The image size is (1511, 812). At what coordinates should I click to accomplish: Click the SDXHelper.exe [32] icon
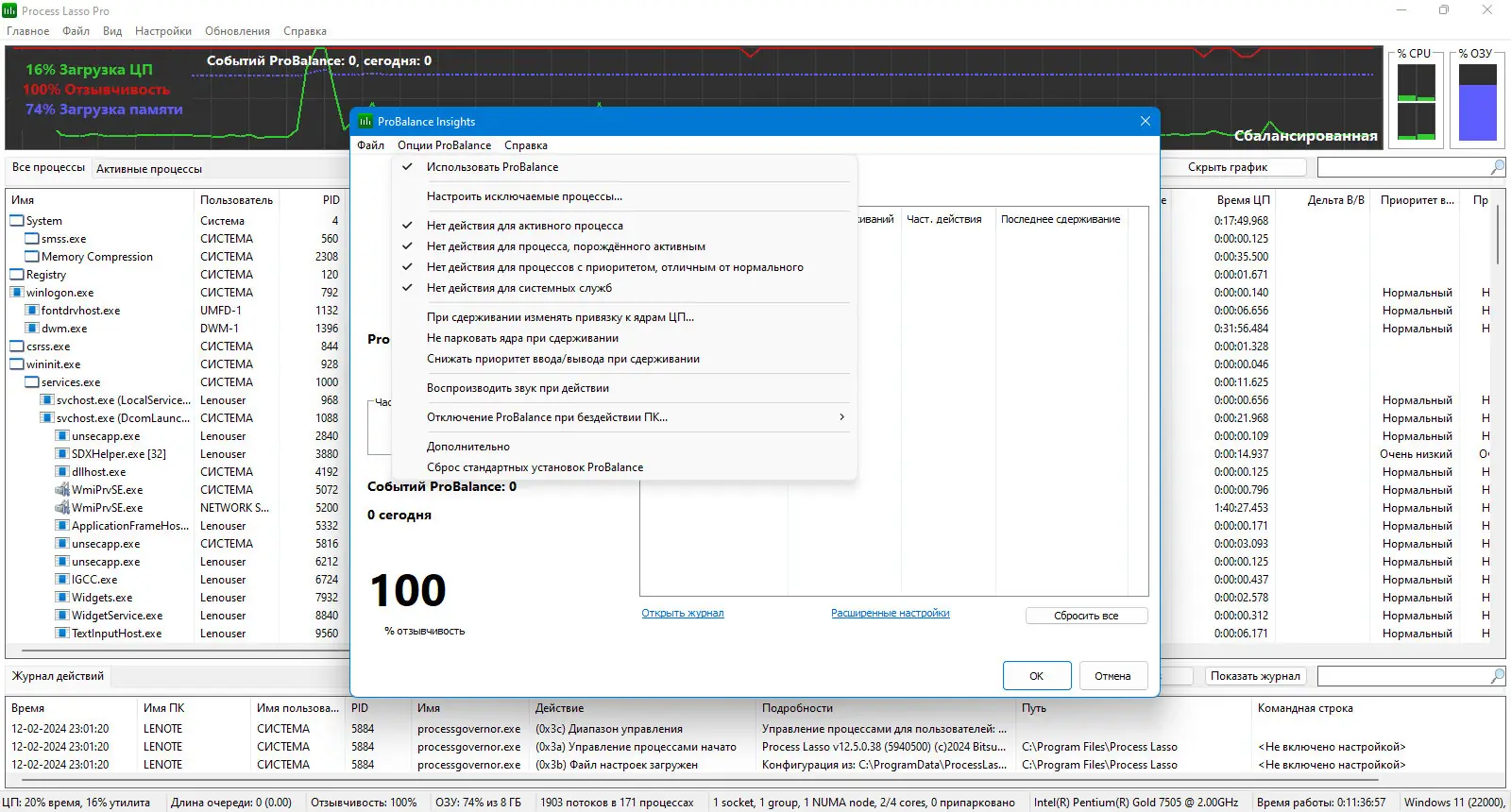point(62,454)
